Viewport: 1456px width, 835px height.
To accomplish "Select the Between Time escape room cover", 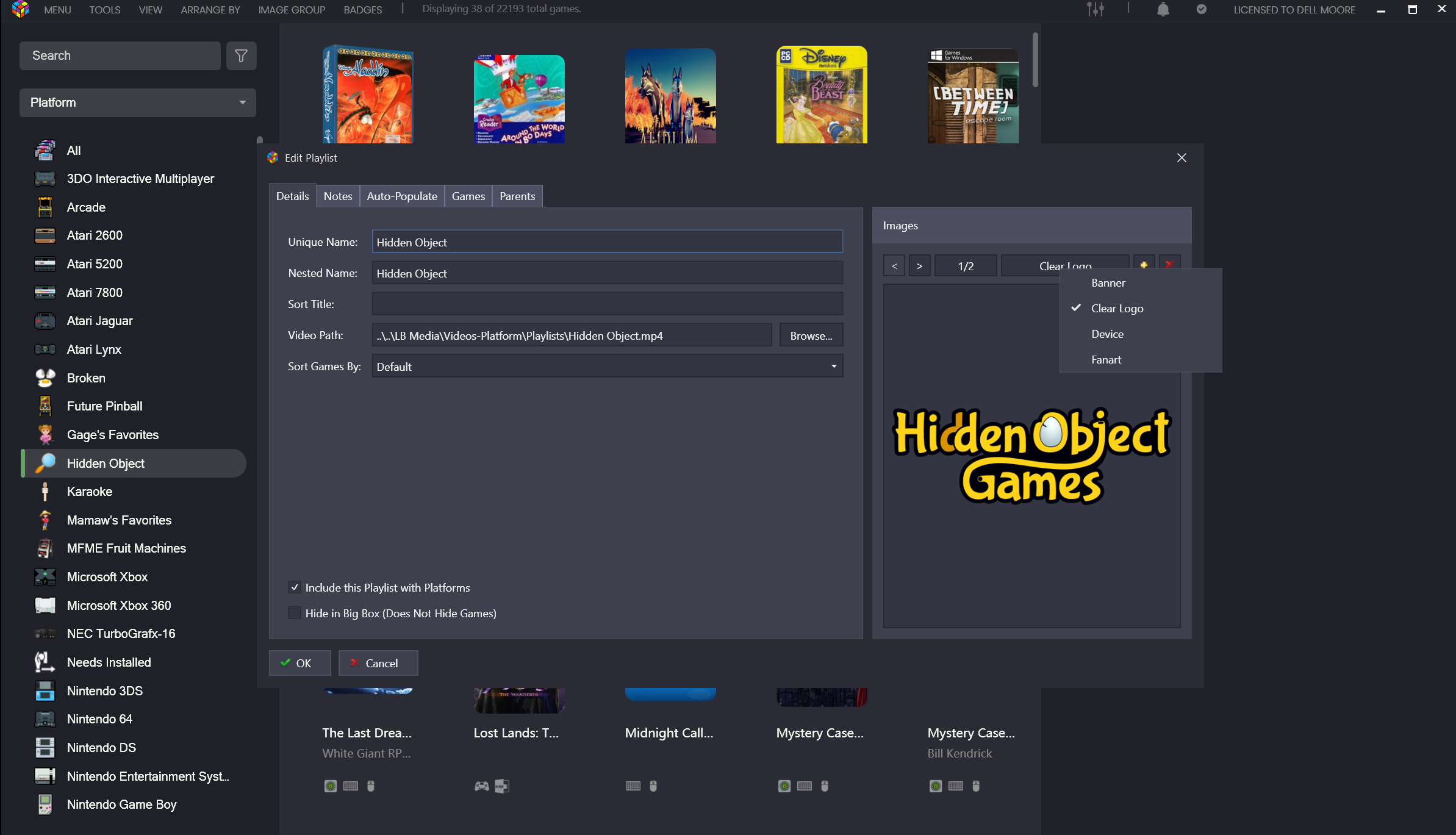I will [973, 96].
